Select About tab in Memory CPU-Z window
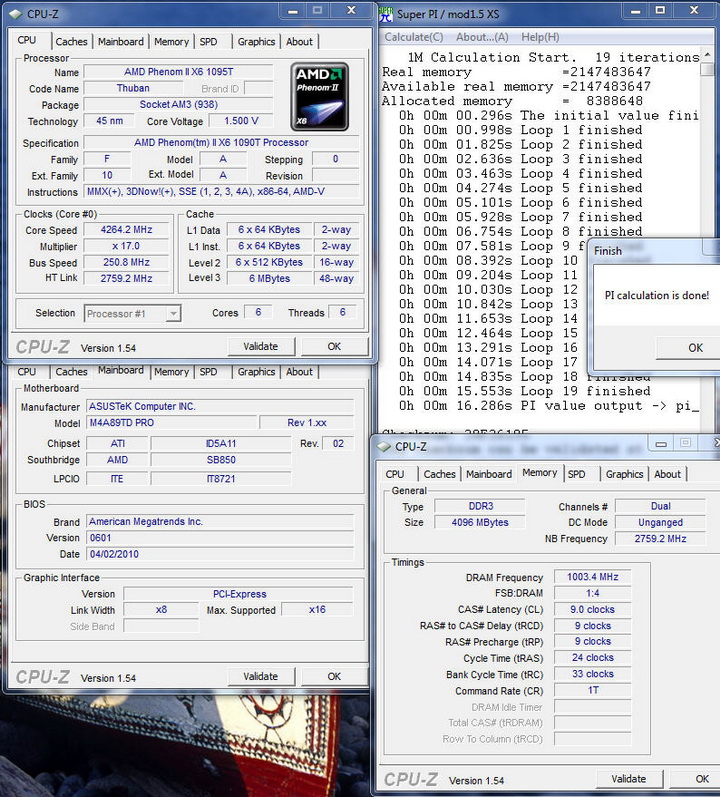 [x=667, y=474]
